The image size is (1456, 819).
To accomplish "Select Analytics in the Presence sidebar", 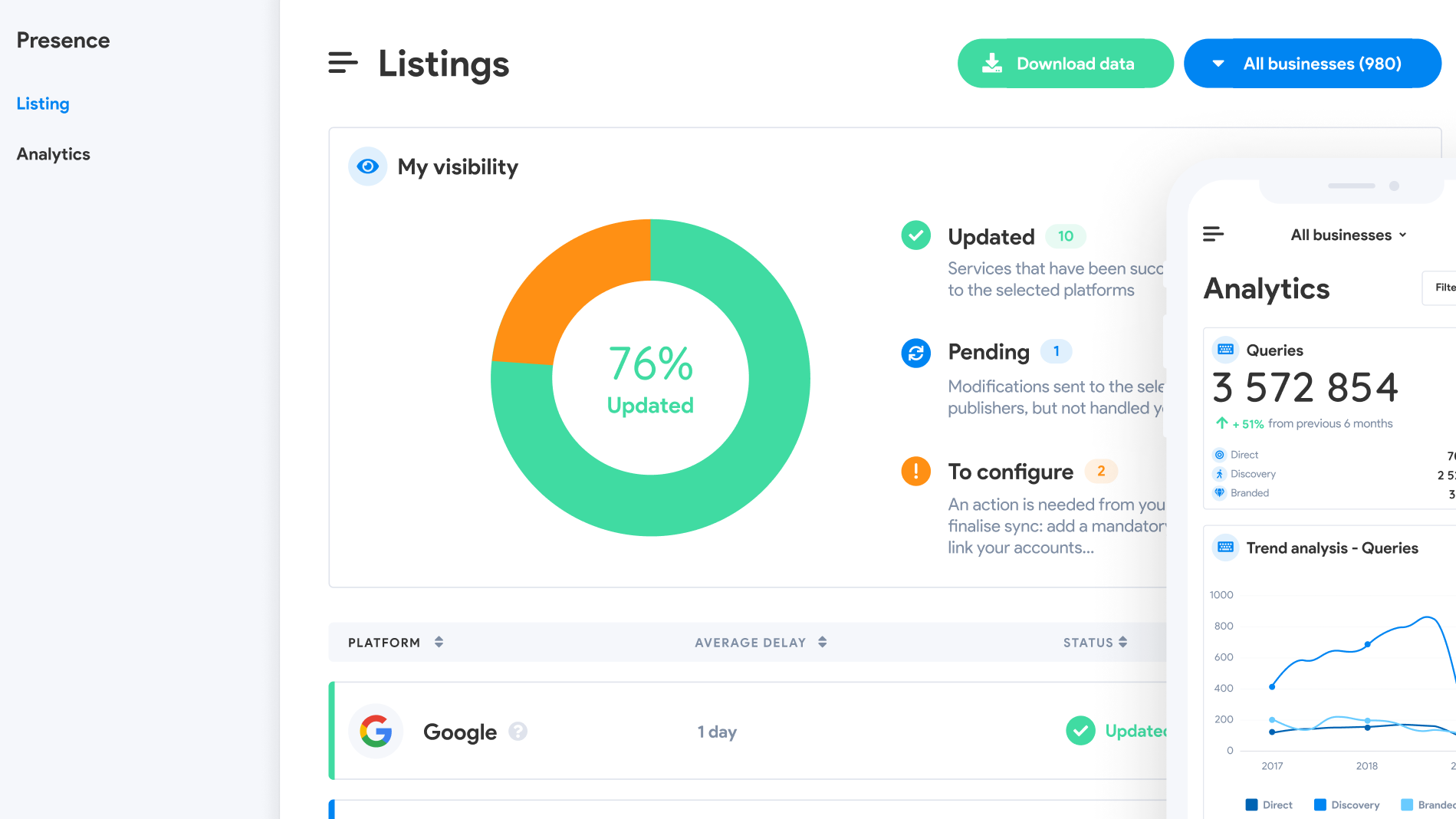I will (53, 153).
